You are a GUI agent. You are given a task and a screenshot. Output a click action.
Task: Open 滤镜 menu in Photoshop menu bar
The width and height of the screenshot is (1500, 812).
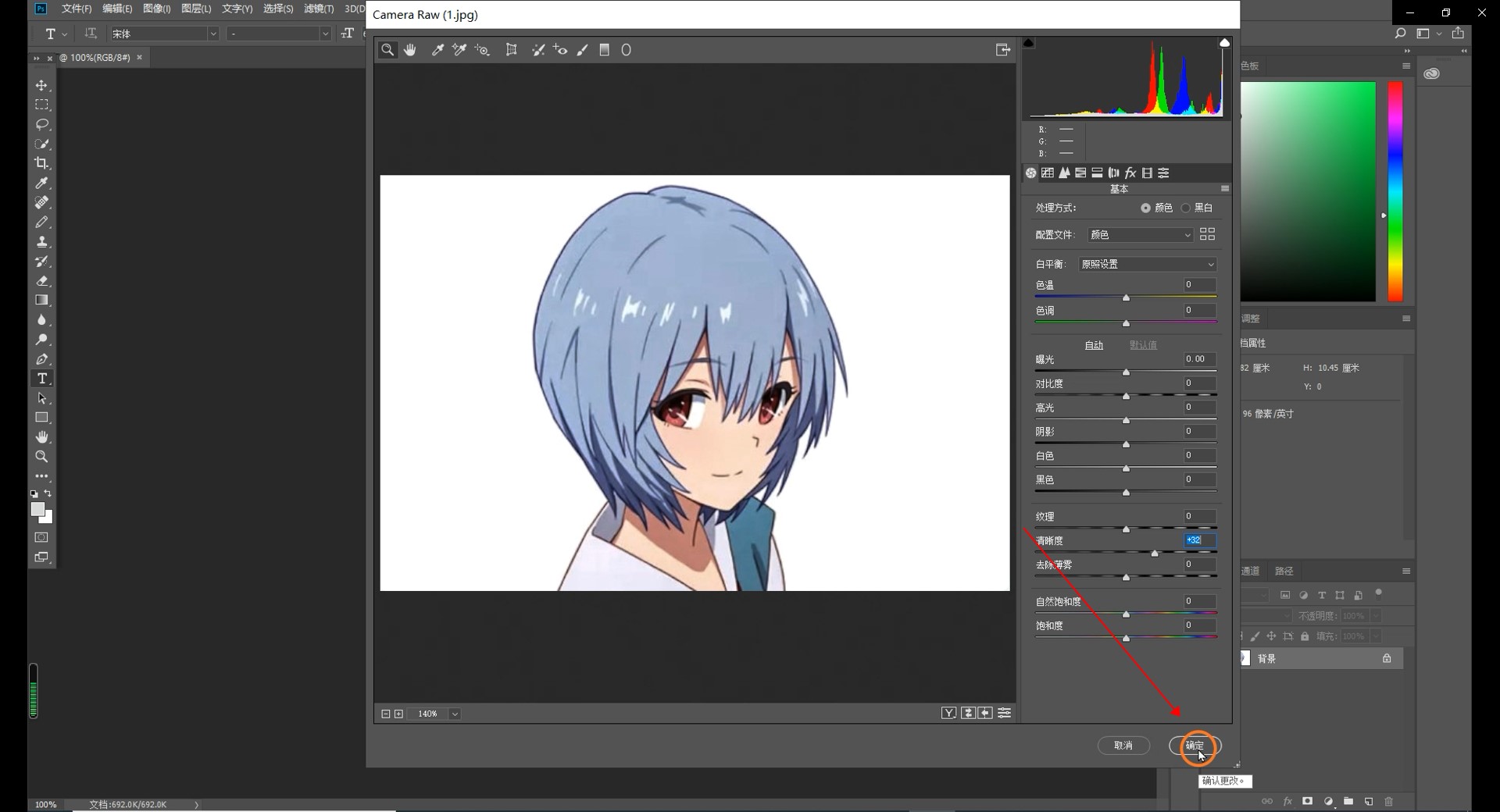click(x=319, y=9)
